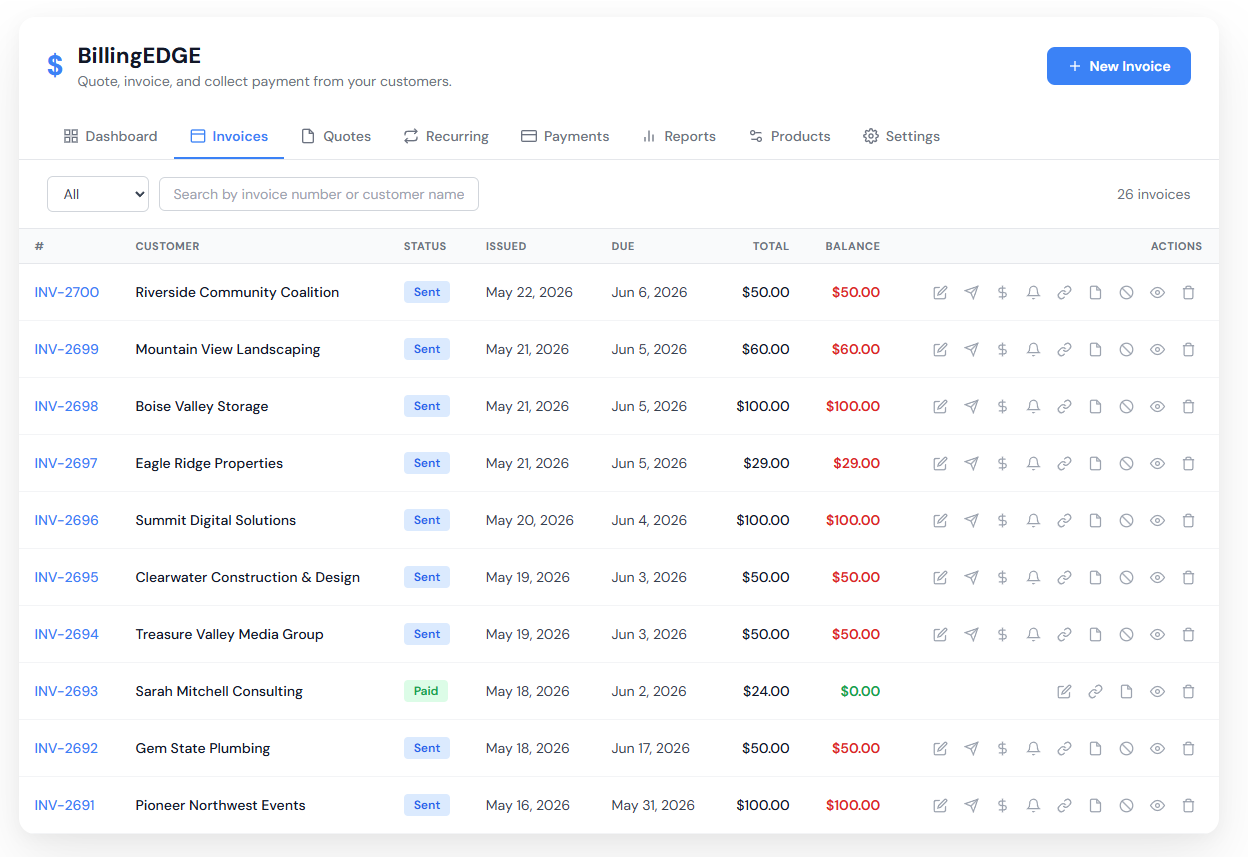The height and width of the screenshot is (857, 1248).
Task: Void Summit Digital Solutions invoice
Action: [1126, 521]
